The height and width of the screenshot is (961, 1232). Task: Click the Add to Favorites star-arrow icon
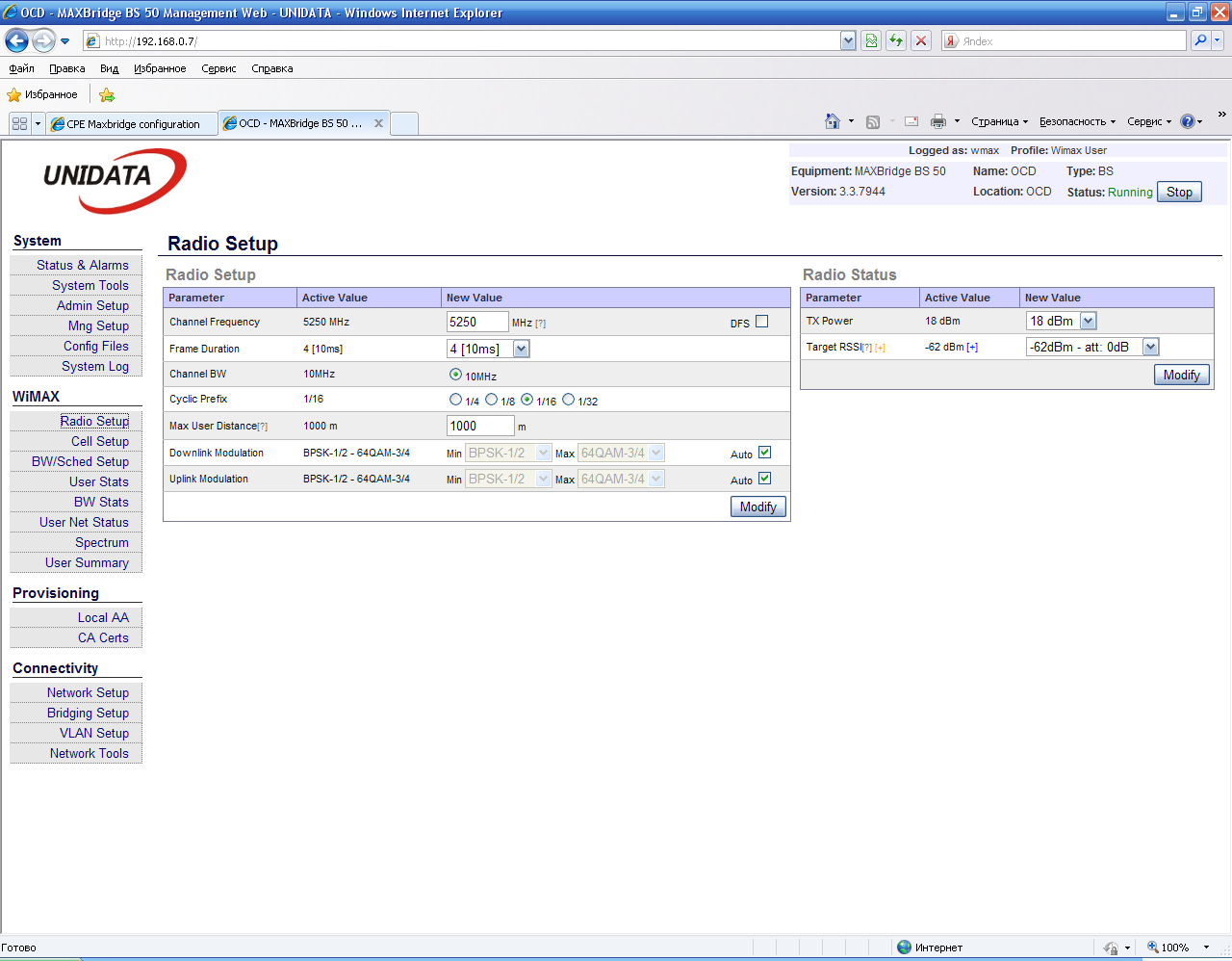pyautogui.click(x=107, y=94)
